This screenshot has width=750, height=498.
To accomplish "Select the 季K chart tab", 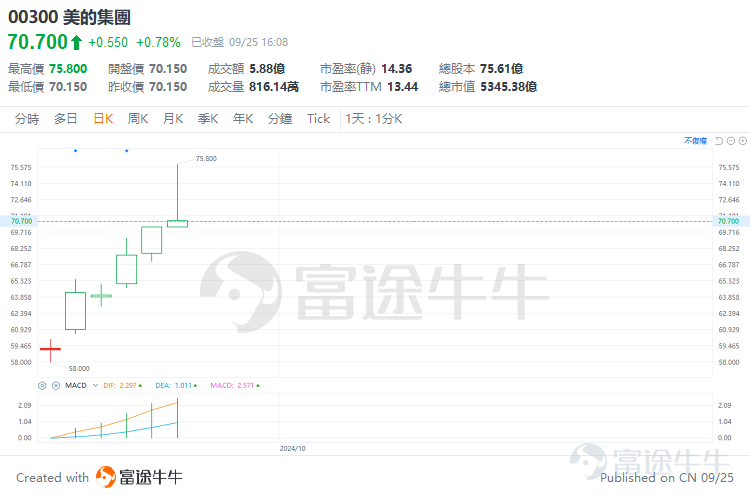I will [208, 119].
